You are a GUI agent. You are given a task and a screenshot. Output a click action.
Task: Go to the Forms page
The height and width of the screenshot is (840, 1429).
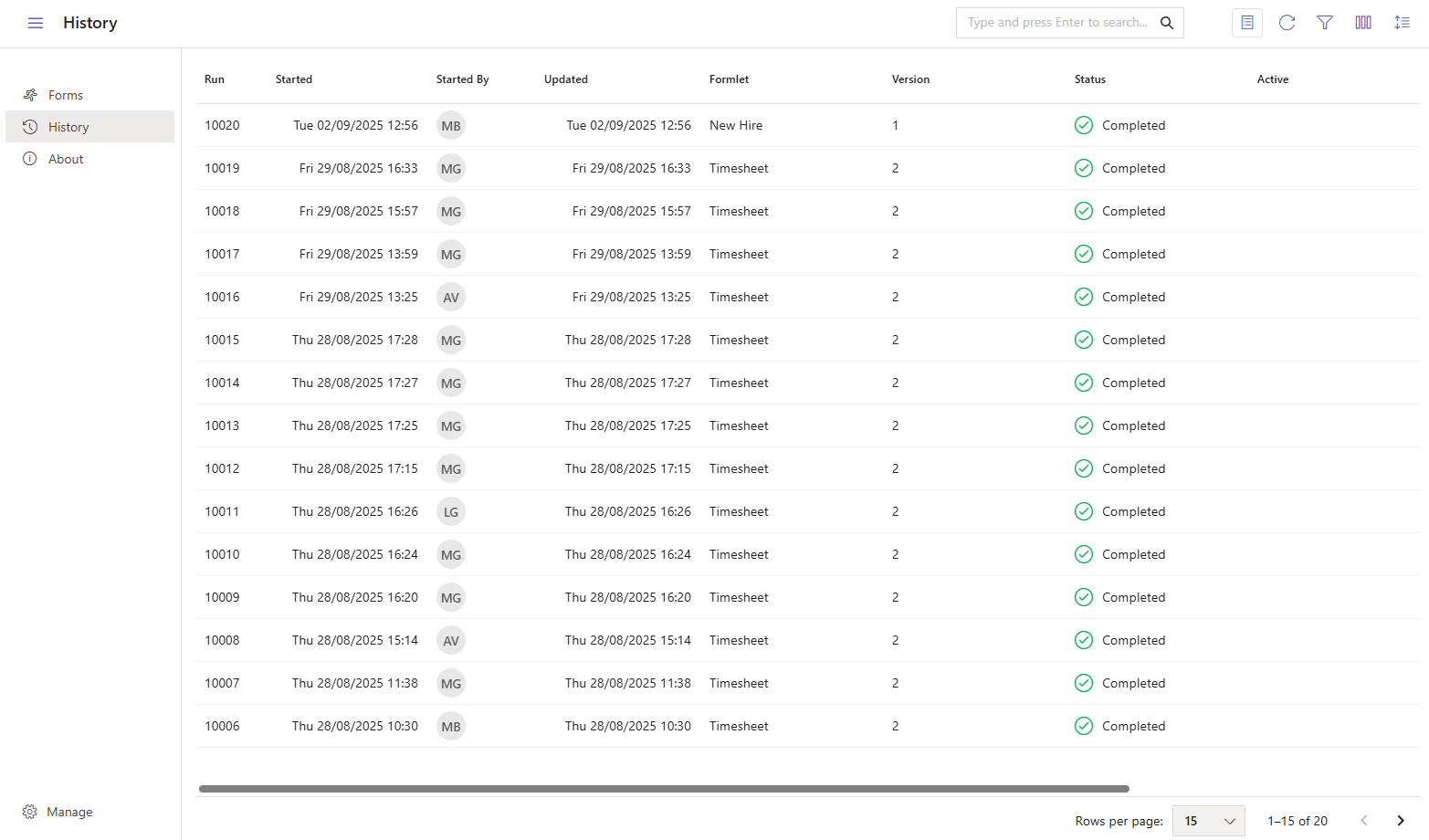click(66, 95)
